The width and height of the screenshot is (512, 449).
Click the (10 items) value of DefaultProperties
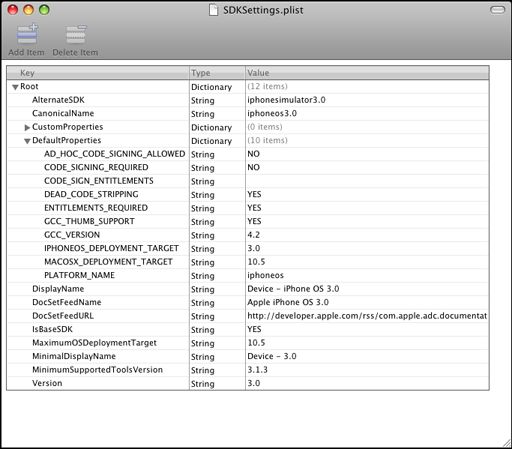pyautogui.click(x=267, y=140)
